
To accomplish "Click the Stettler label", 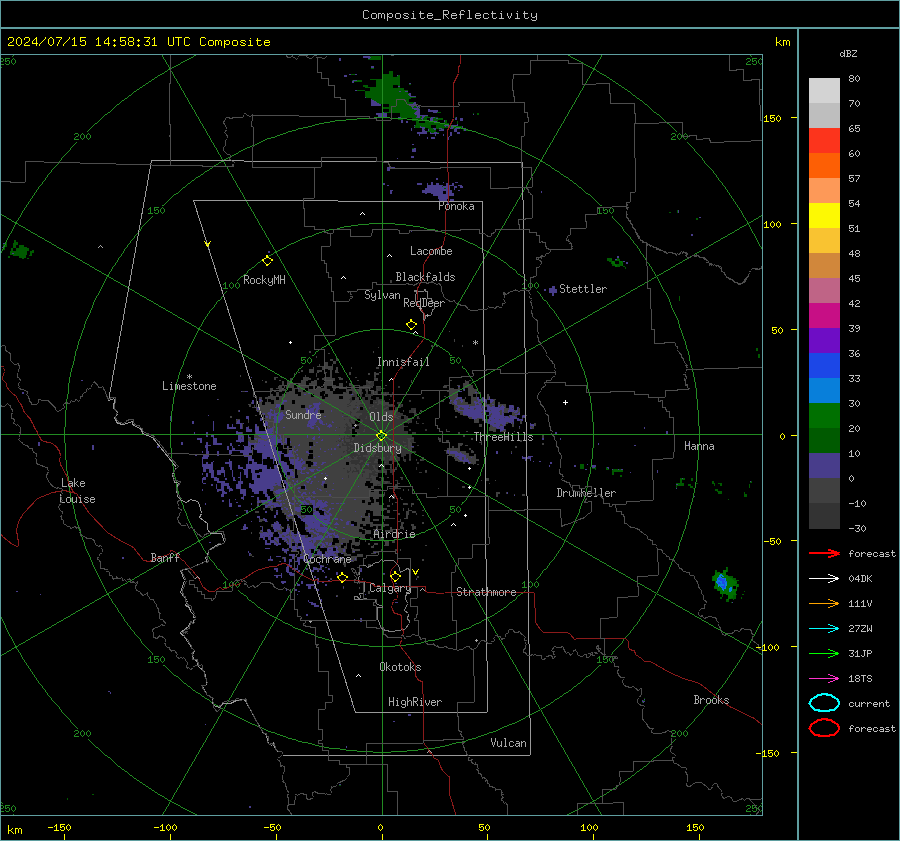I will [583, 289].
